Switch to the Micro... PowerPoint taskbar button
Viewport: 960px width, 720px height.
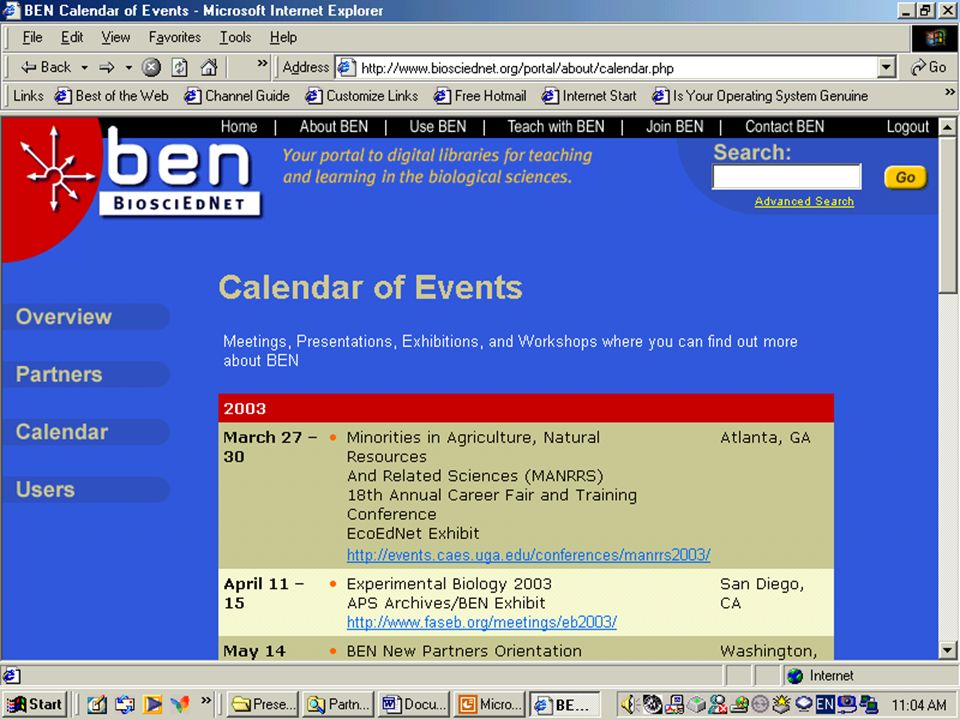pyautogui.click(x=490, y=705)
